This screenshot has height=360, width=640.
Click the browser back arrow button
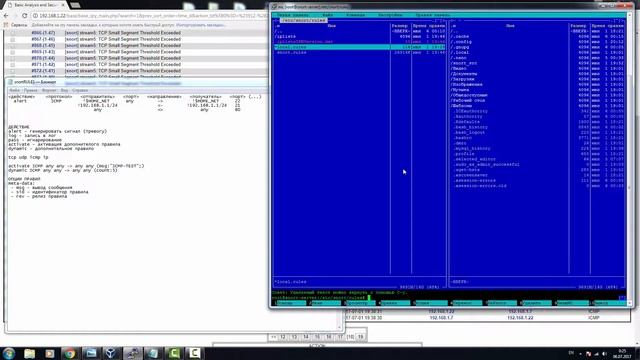6,16
